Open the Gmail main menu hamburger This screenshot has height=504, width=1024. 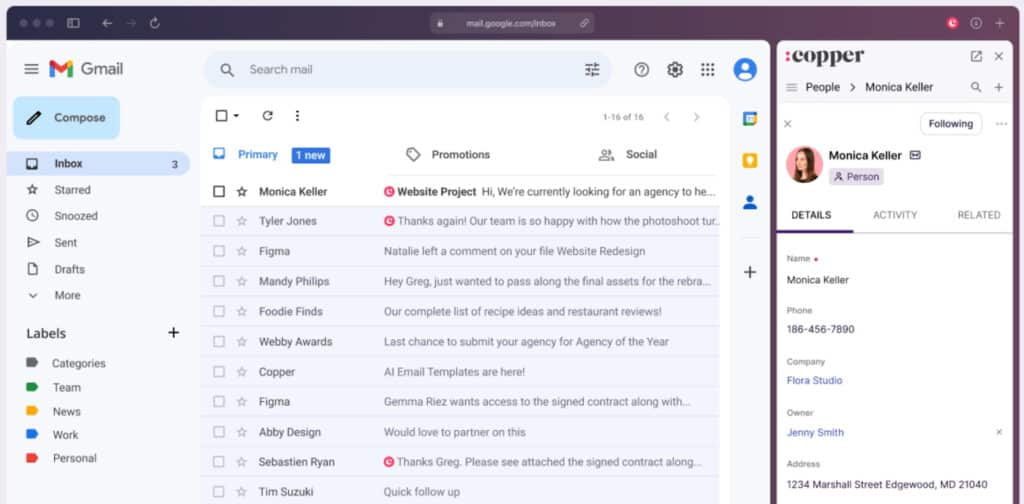pos(31,69)
